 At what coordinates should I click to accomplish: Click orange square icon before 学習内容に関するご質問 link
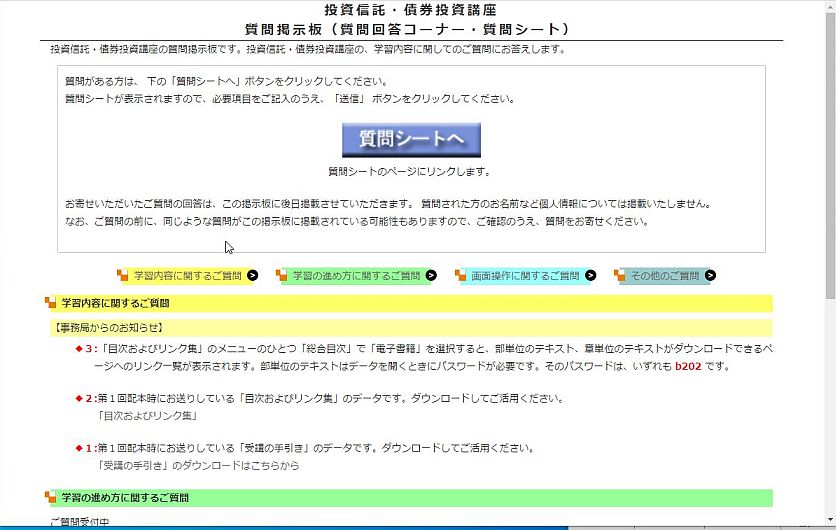pyautogui.click(x=123, y=275)
